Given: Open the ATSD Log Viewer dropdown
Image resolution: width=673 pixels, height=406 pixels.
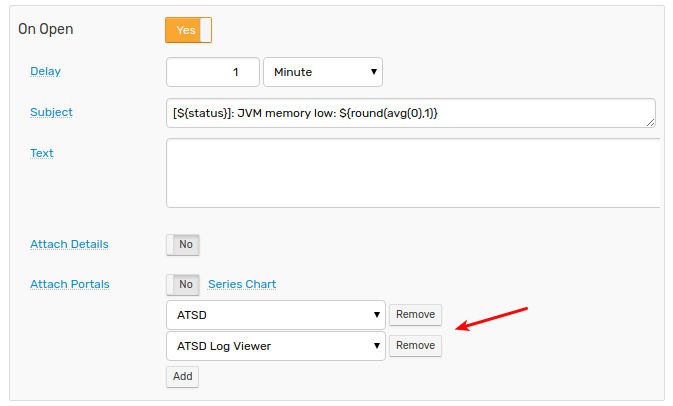Looking at the screenshot, I should pos(275,346).
